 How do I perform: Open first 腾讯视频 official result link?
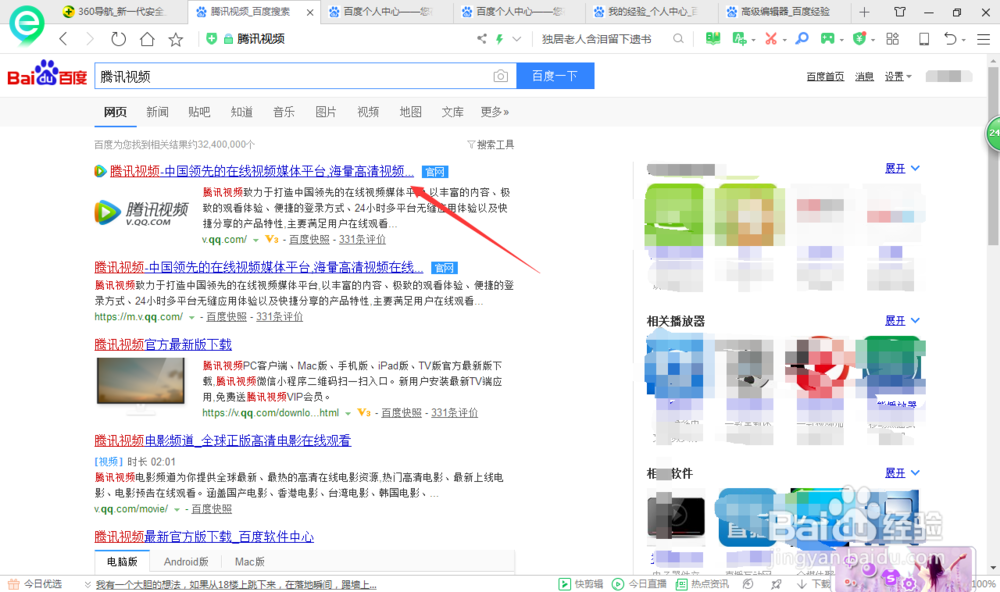click(261, 171)
